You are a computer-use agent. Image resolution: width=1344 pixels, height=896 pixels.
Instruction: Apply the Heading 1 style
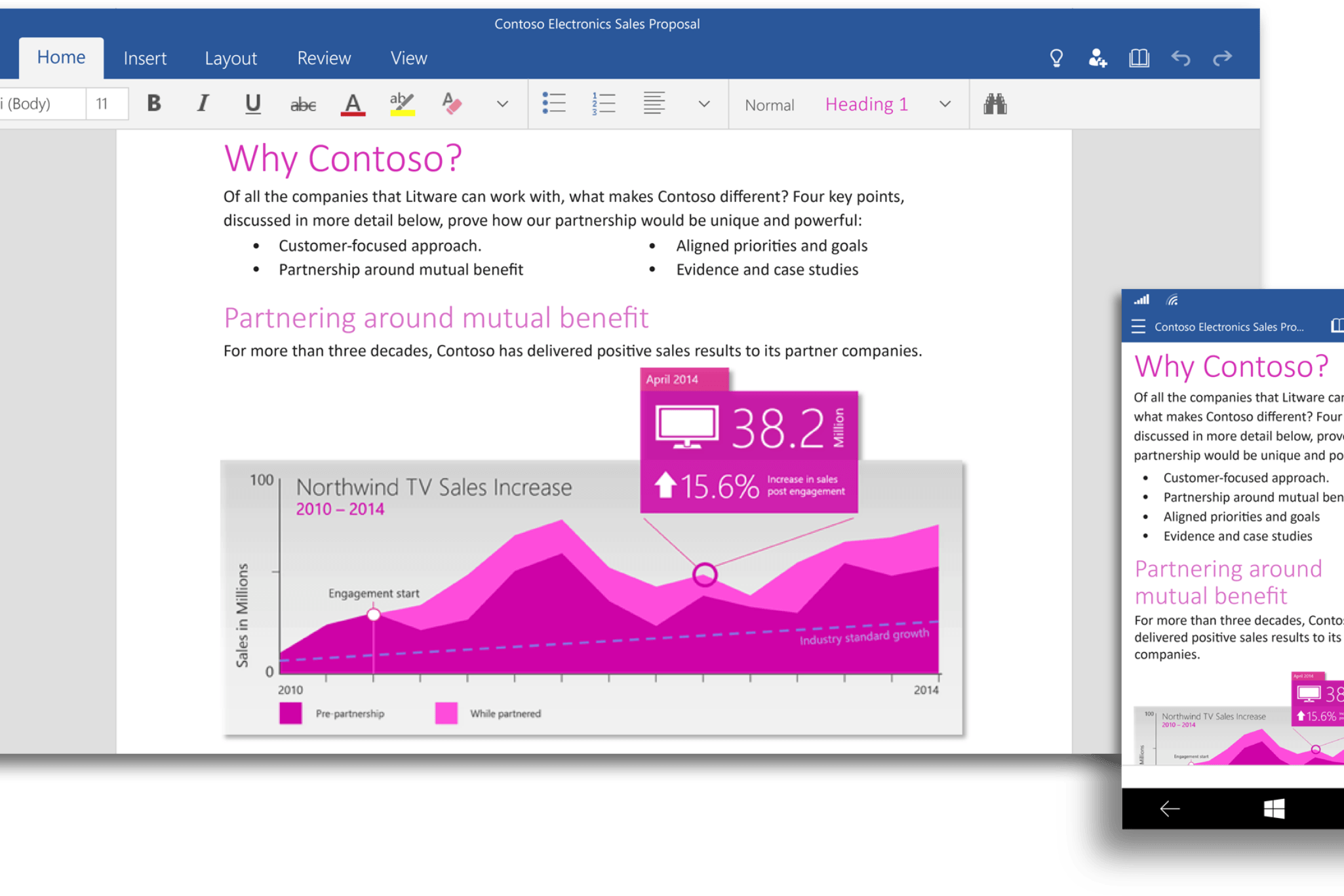[x=866, y=104]
